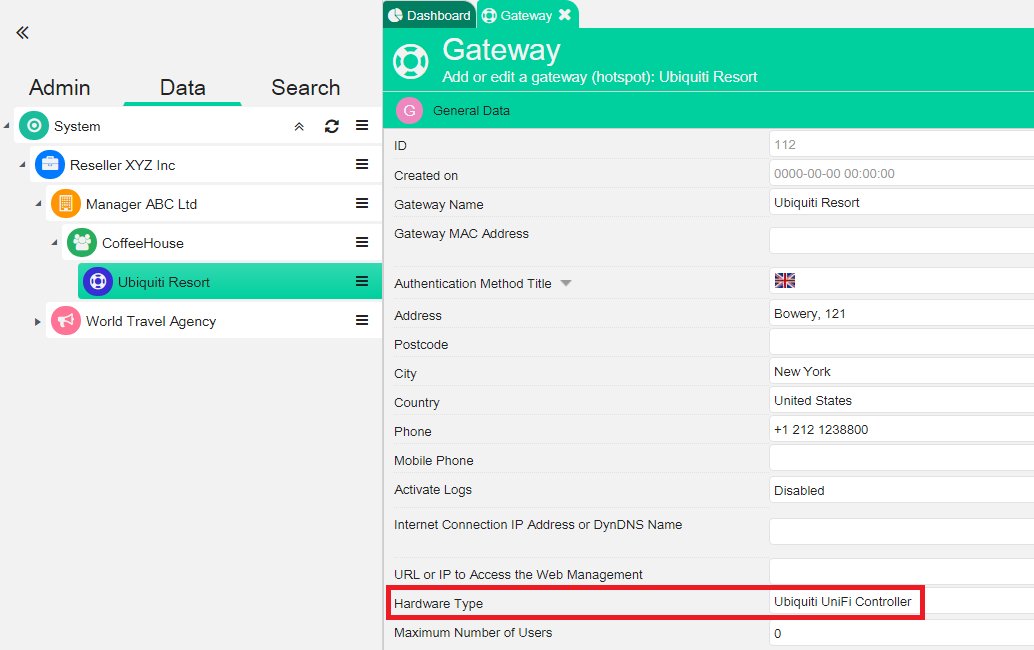Open the hamburger menu for System
Viewport: 1034px width, 650px height.
pos(362,126)
